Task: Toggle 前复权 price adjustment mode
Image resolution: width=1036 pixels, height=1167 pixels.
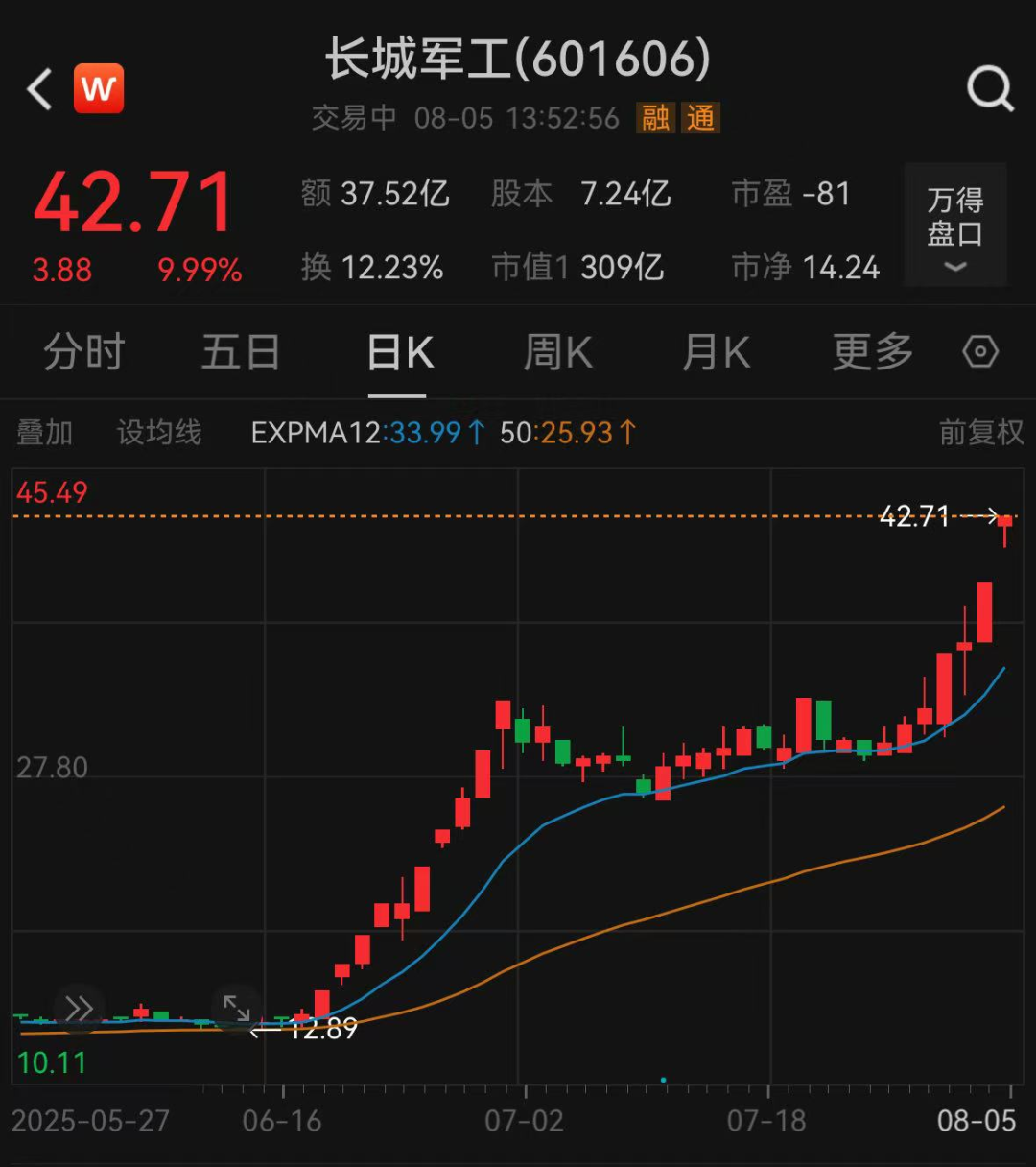Action: (x=981, y=433)
